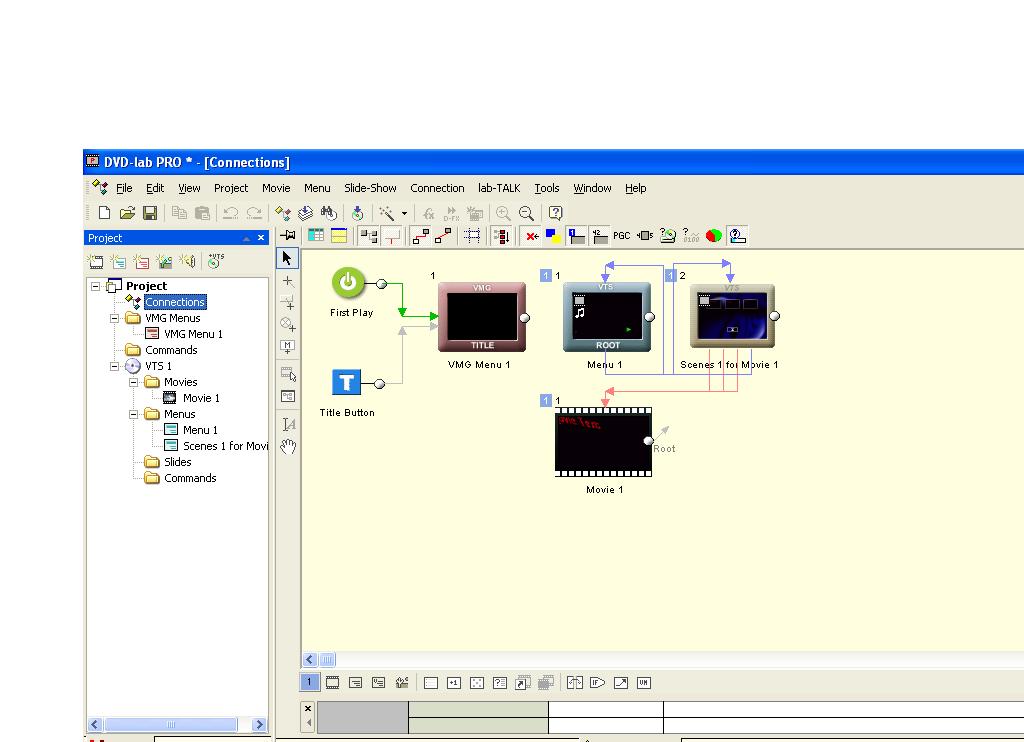Screen dimensions: 1024x742
Task: Toggle the blue-yellow squares icon
Action: [x=553, y=236]
